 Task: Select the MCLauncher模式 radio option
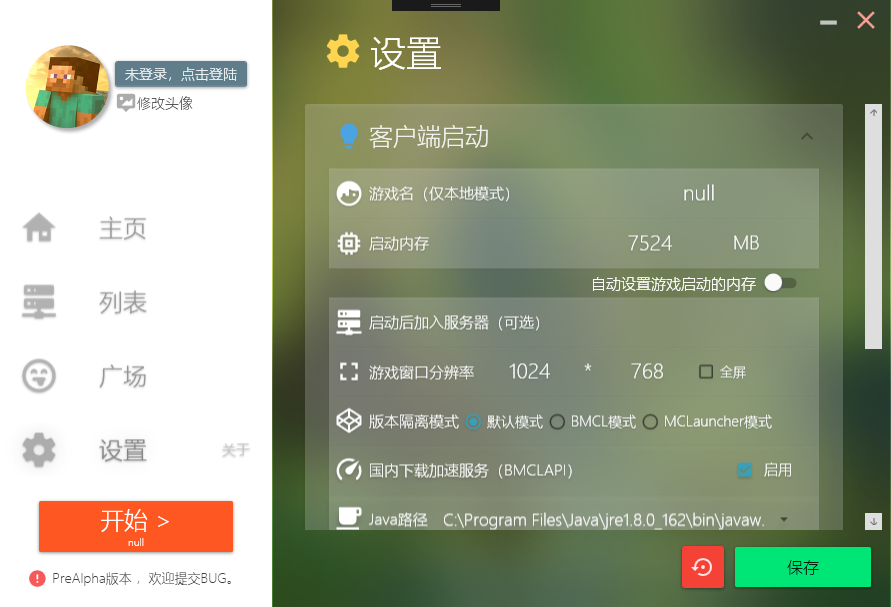pyautogui.click(x=650, y=422)
